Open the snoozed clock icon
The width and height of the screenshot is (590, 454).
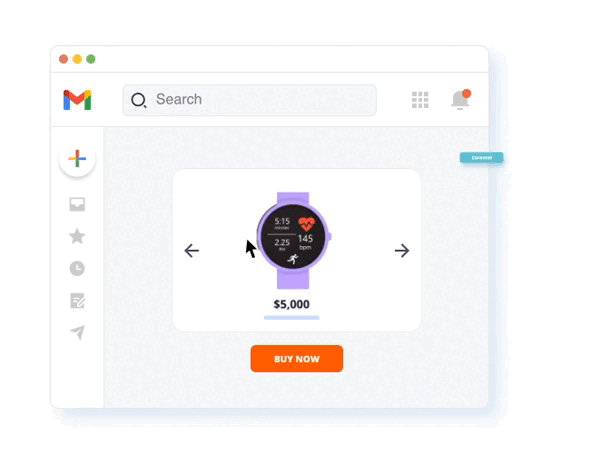click(77, 268)
